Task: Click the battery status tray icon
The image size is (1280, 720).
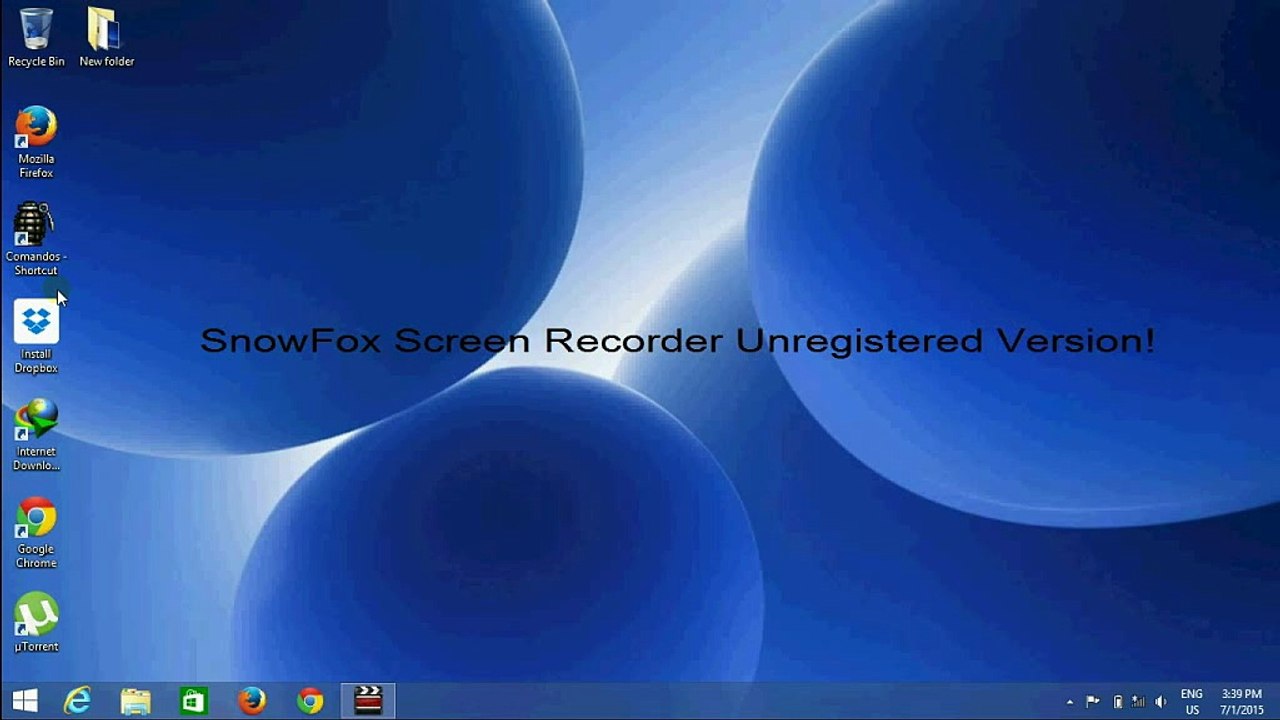Action: [1118, 702]
